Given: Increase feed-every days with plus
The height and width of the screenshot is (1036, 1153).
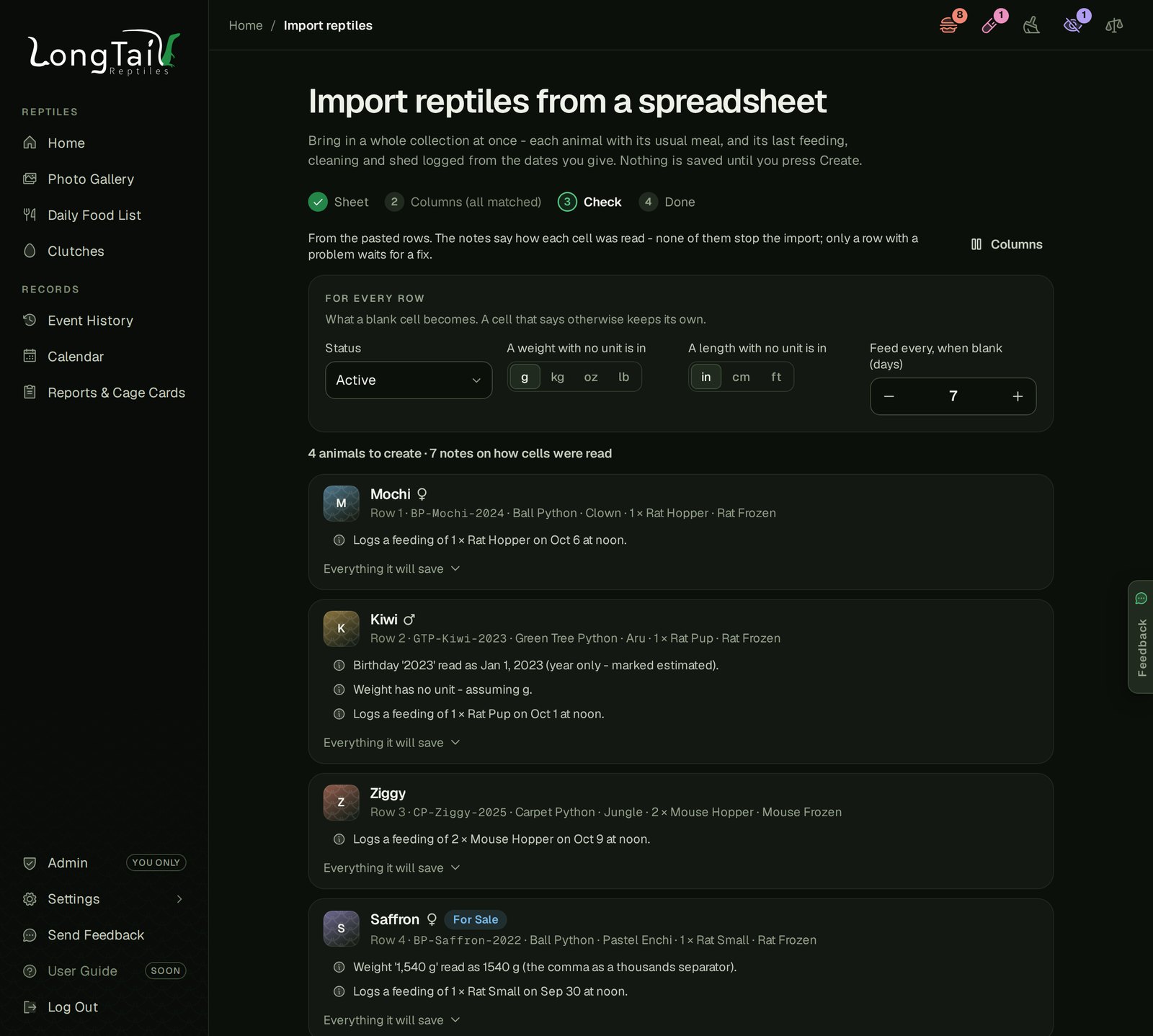Looking at the screenshot, I should pyautogui.click(x=1018, y=396).
